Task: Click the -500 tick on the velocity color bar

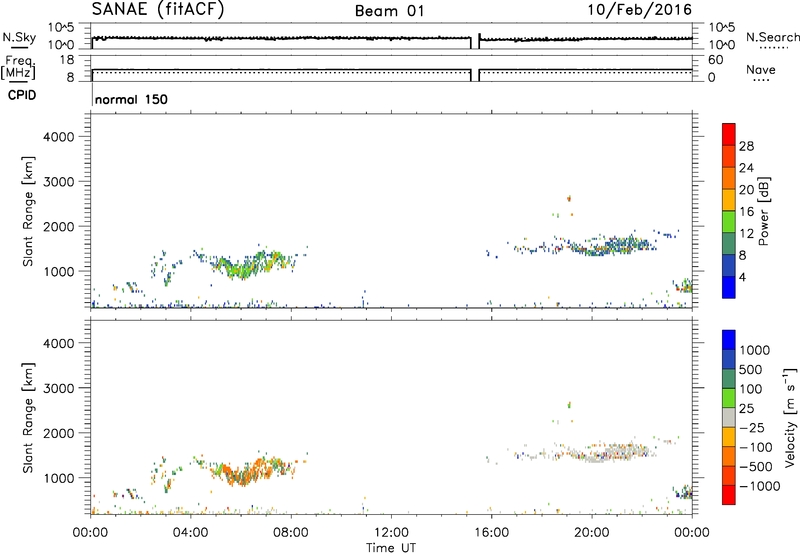Action: tap(756, 467)
